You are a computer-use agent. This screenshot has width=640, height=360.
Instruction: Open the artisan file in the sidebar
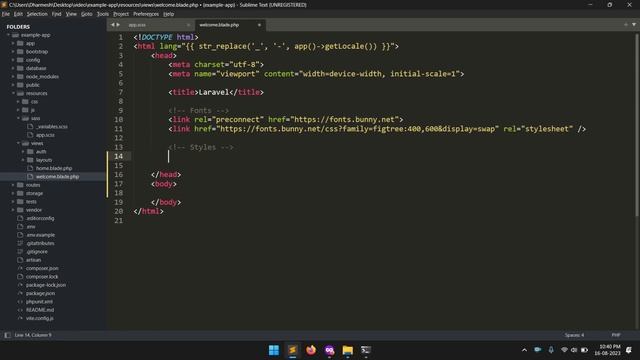coord(33,260)
